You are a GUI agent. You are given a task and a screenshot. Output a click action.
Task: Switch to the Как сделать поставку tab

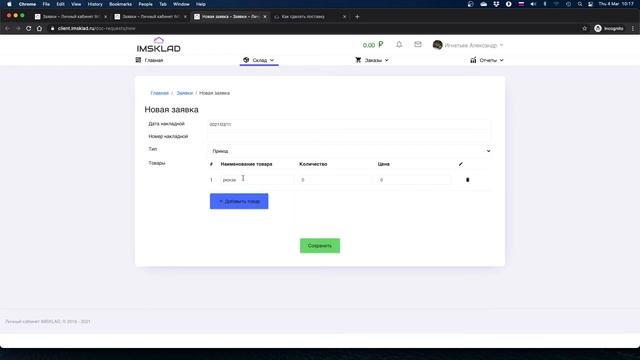tap(310, 17)
